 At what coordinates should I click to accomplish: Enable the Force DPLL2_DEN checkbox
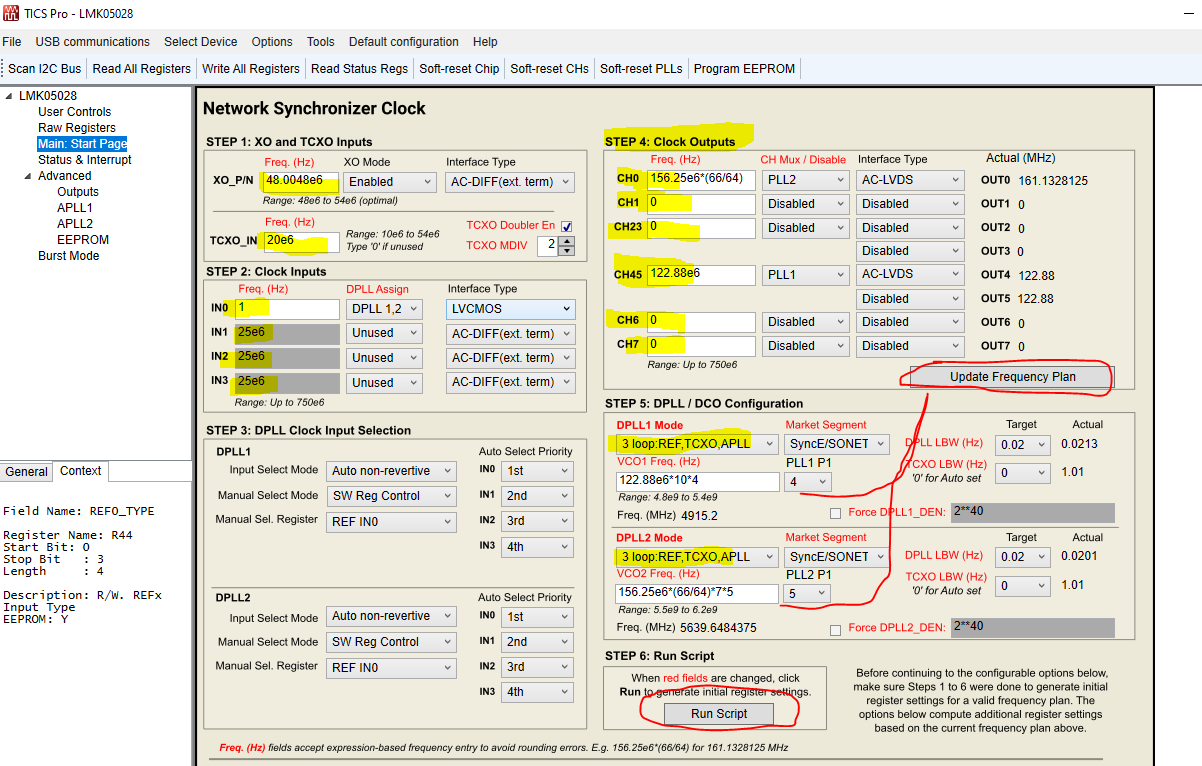pyautogui.click(x=835, y=630)
